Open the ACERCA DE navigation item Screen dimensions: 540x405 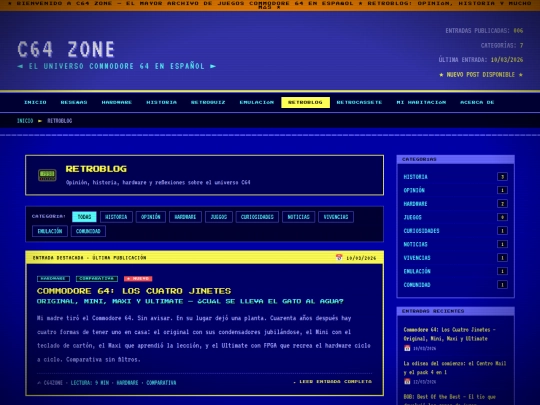477,102
